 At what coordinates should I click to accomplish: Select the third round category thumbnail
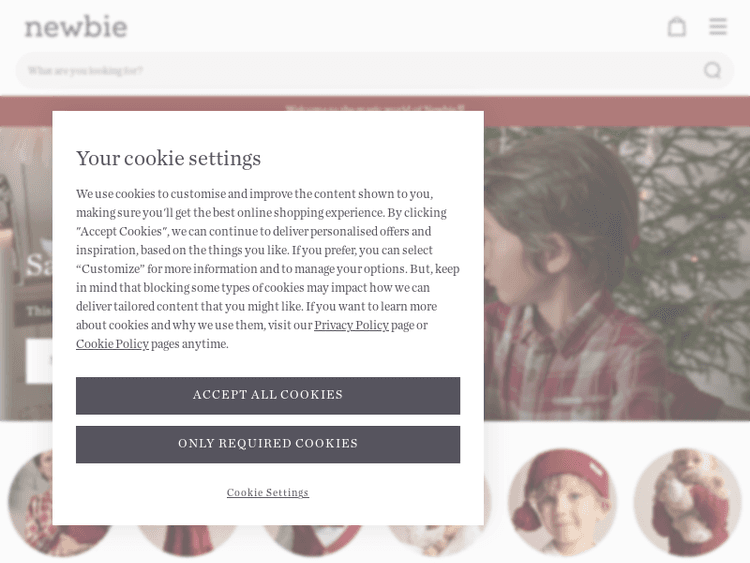point(312,541)
